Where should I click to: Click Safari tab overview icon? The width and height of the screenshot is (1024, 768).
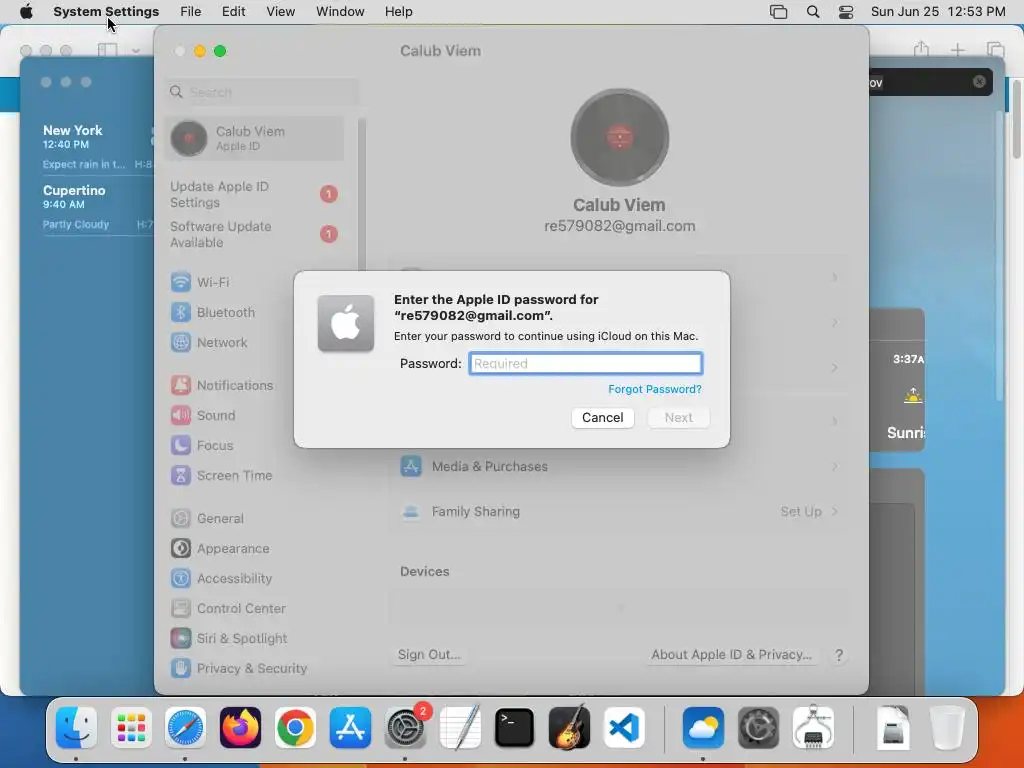(x=995, y=50)
